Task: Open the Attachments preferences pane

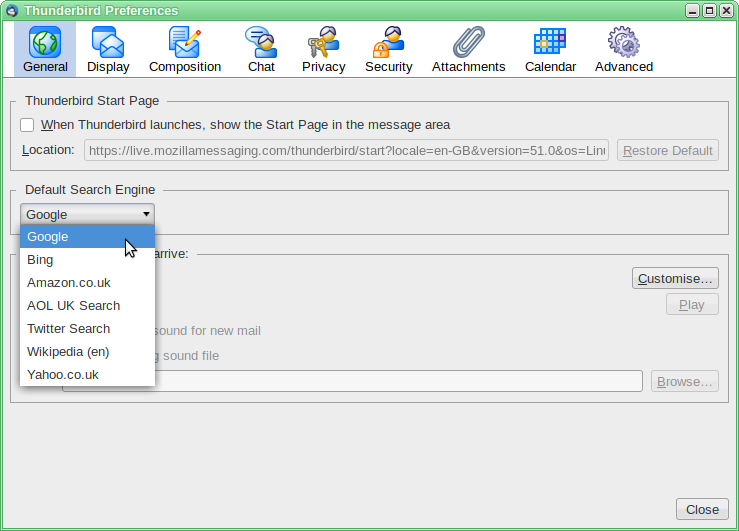Action: [468, 49]
